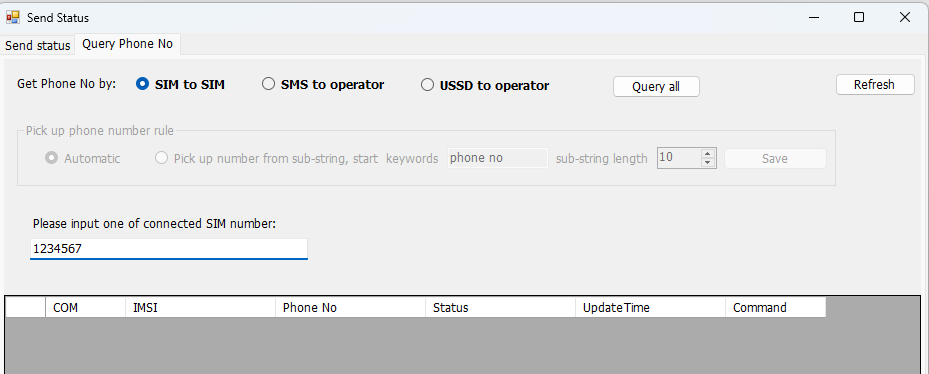Decrease sub-string length with down arrow
This screenshot has height=374, width=929.
tap(708, 163)
